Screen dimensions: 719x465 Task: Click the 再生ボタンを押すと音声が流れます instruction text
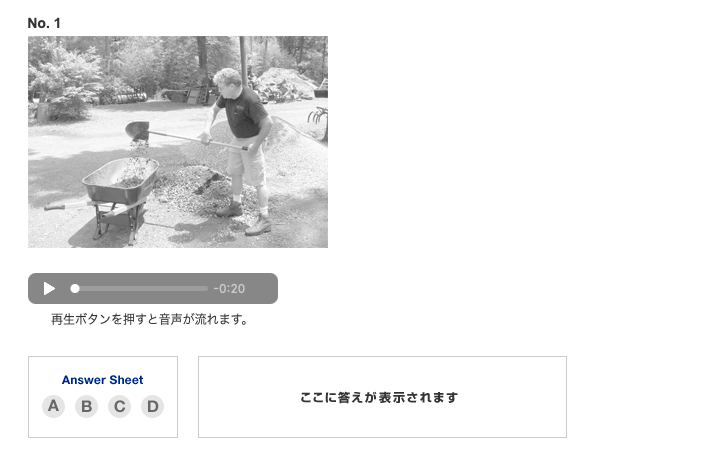149,319
